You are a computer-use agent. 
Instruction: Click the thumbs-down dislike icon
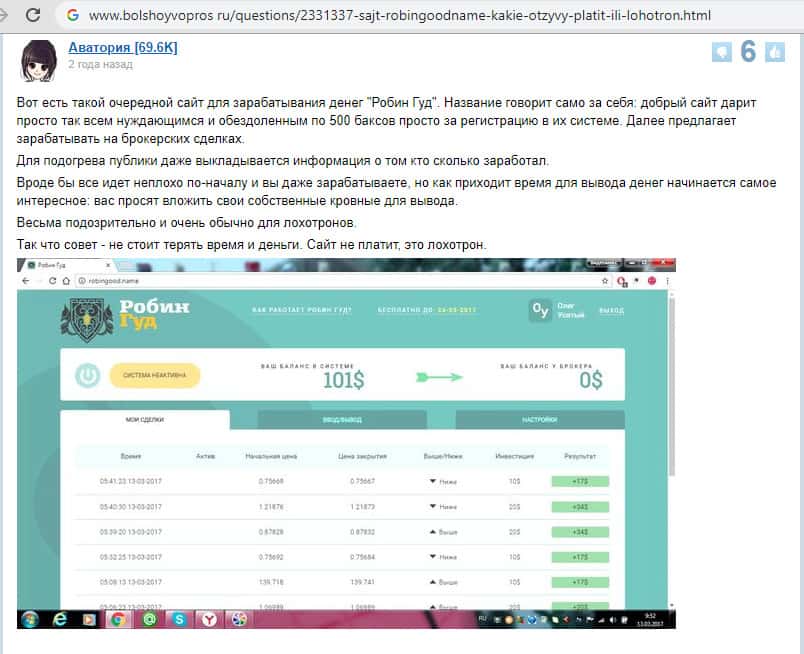[720, 53]
